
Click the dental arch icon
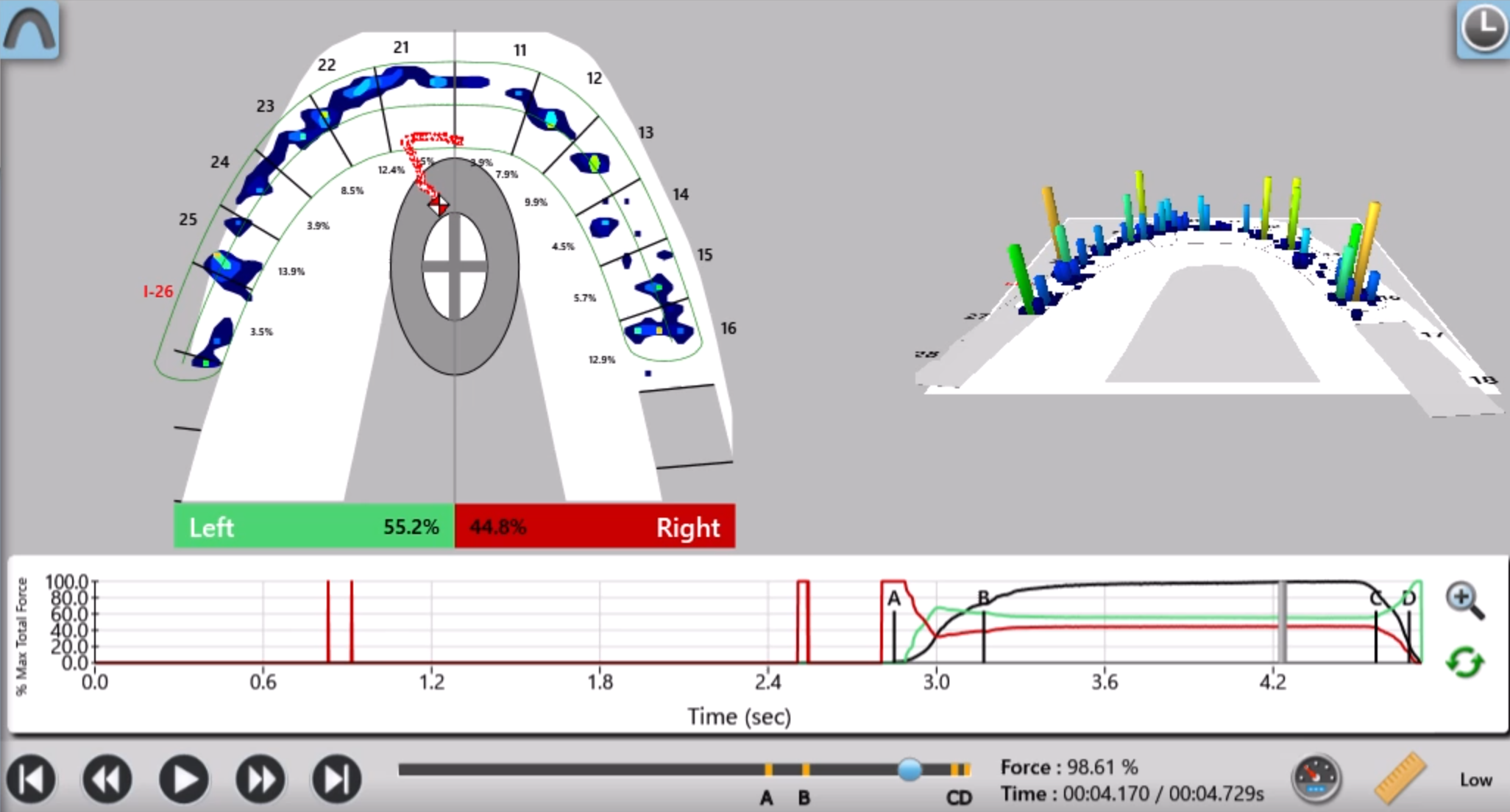coord(29,29)
